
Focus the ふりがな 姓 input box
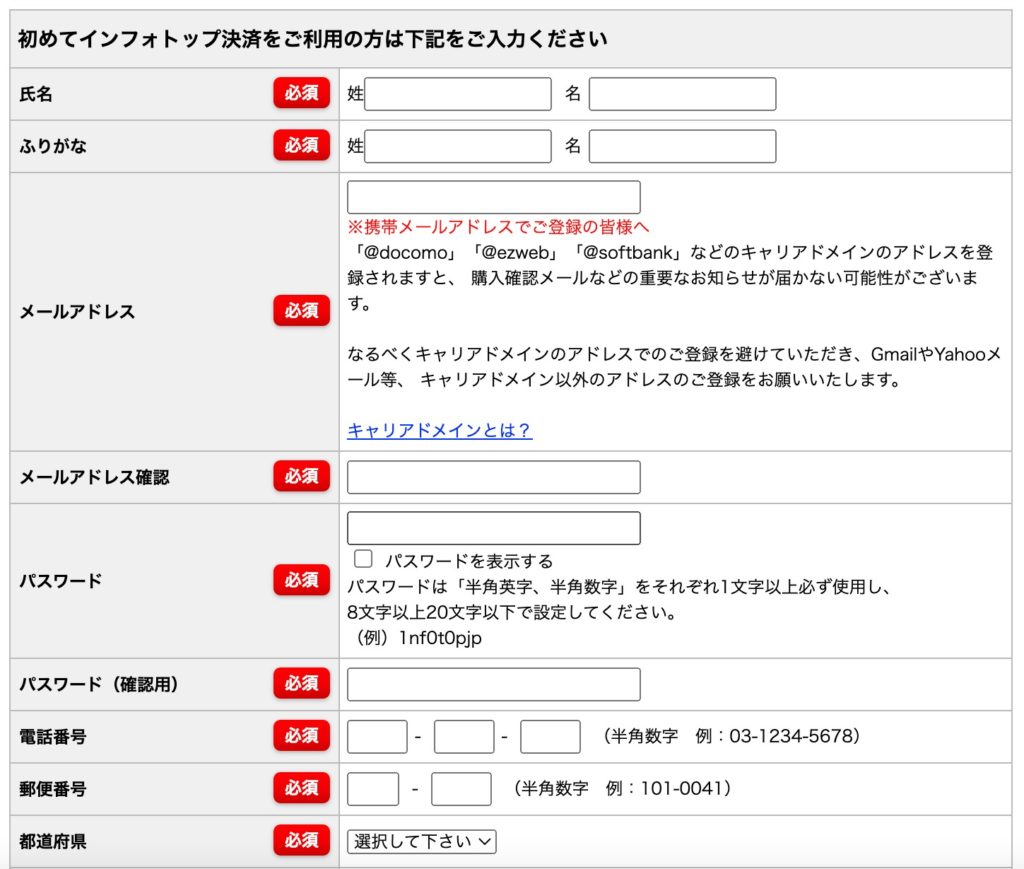457,146
